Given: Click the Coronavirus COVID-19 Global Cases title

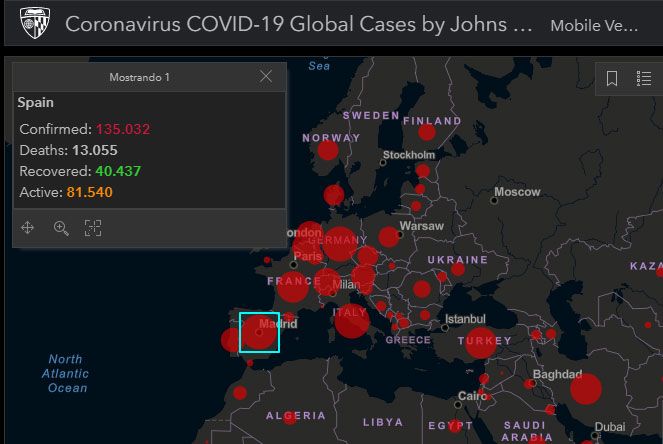Looking at the screenshot, I should [299, 24].
